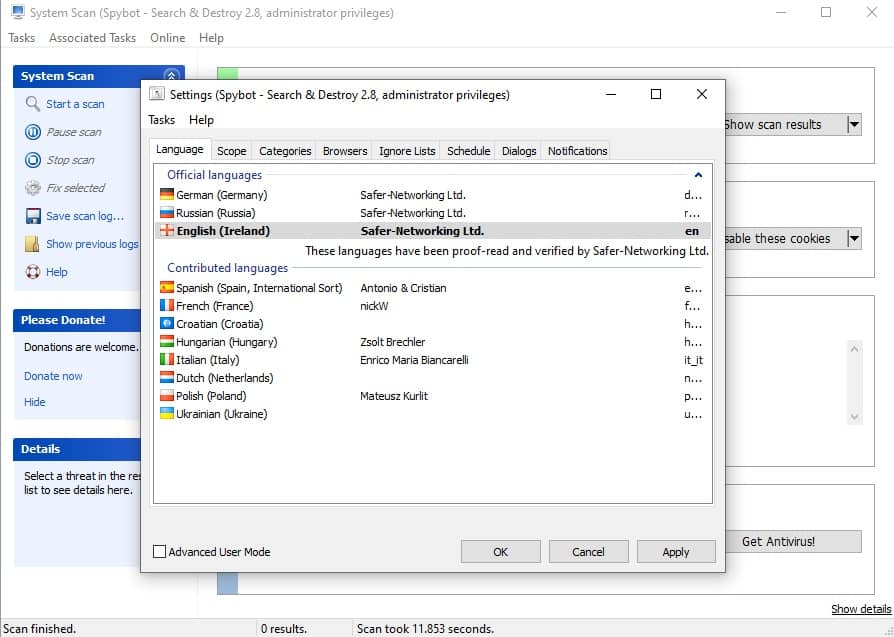Click the Dutch flag icon

point(166,378)
